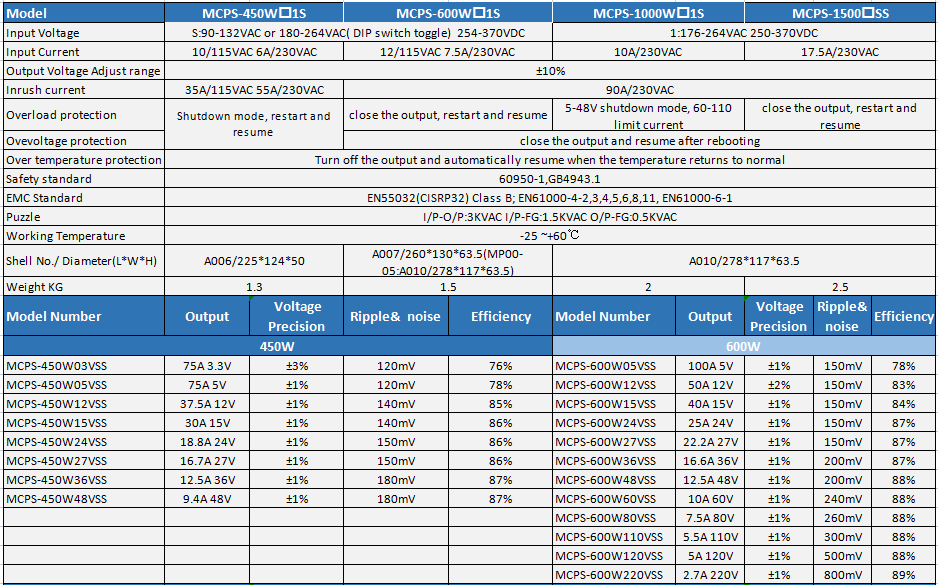Click the ±10% output voltage adjust cell
This screenshot has width=938, height=585.
pos(550,71)
